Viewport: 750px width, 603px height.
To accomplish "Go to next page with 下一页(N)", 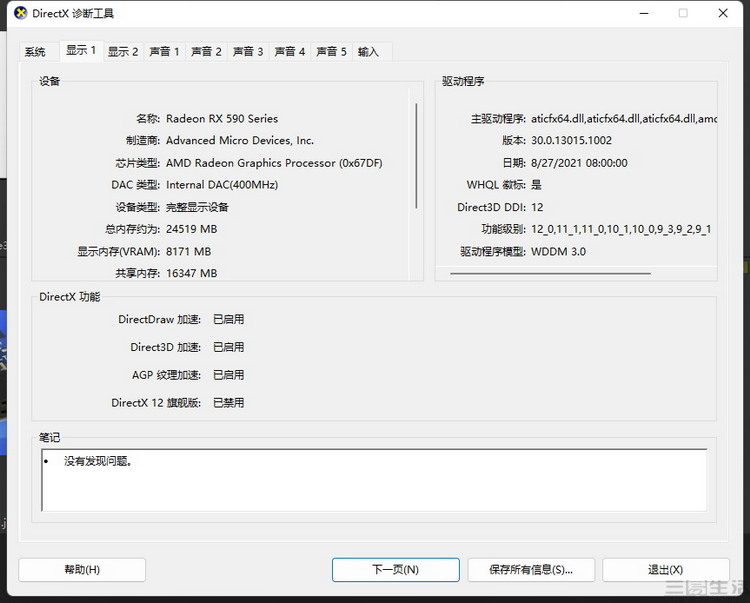I will tap(396, 570).
